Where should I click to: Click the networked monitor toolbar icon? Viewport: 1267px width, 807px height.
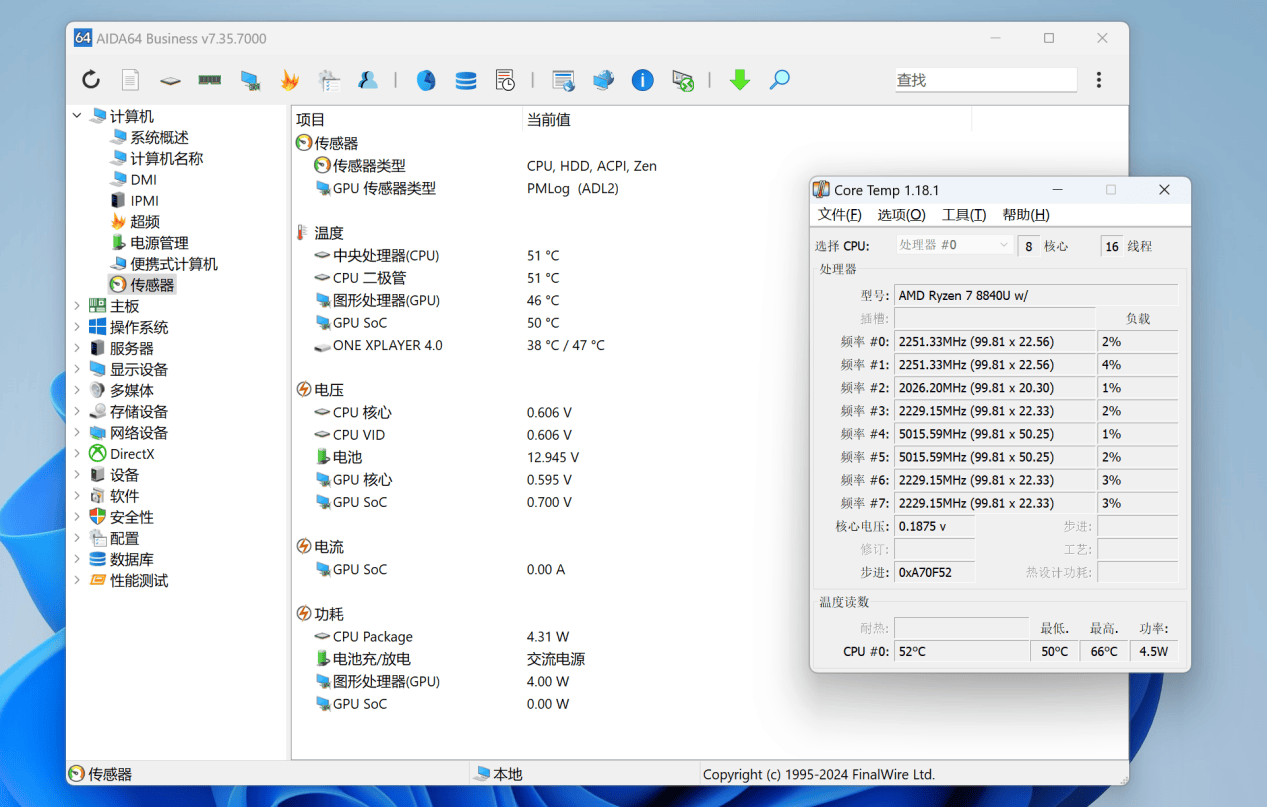(250, 80)
